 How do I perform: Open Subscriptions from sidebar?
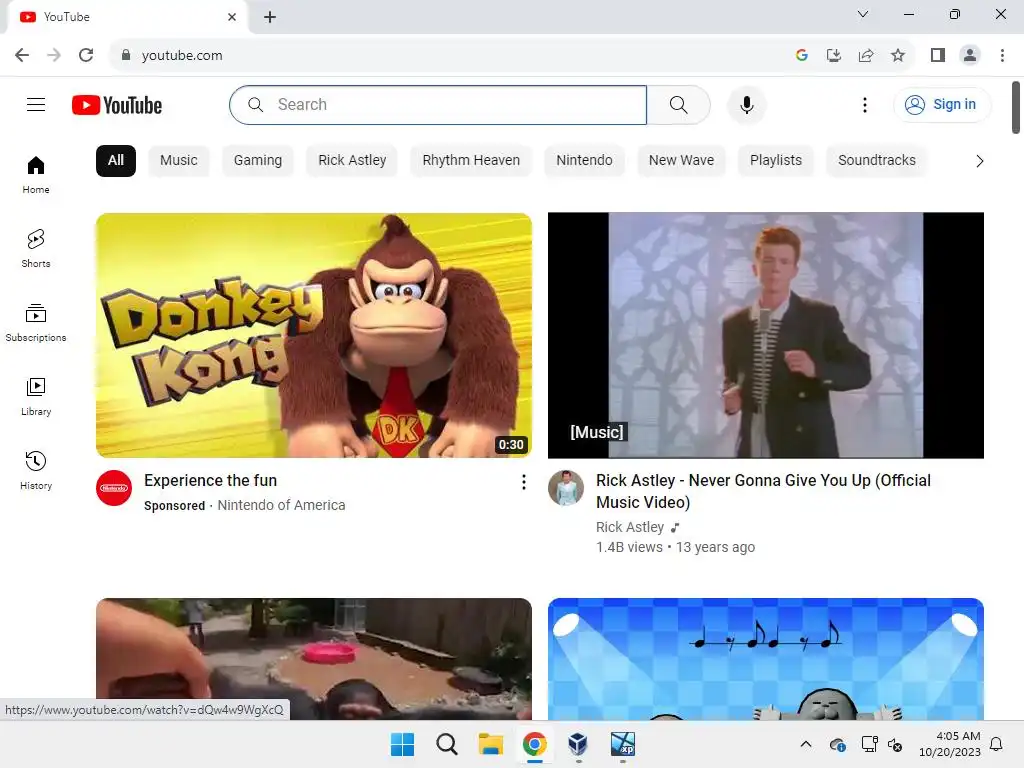36,323
